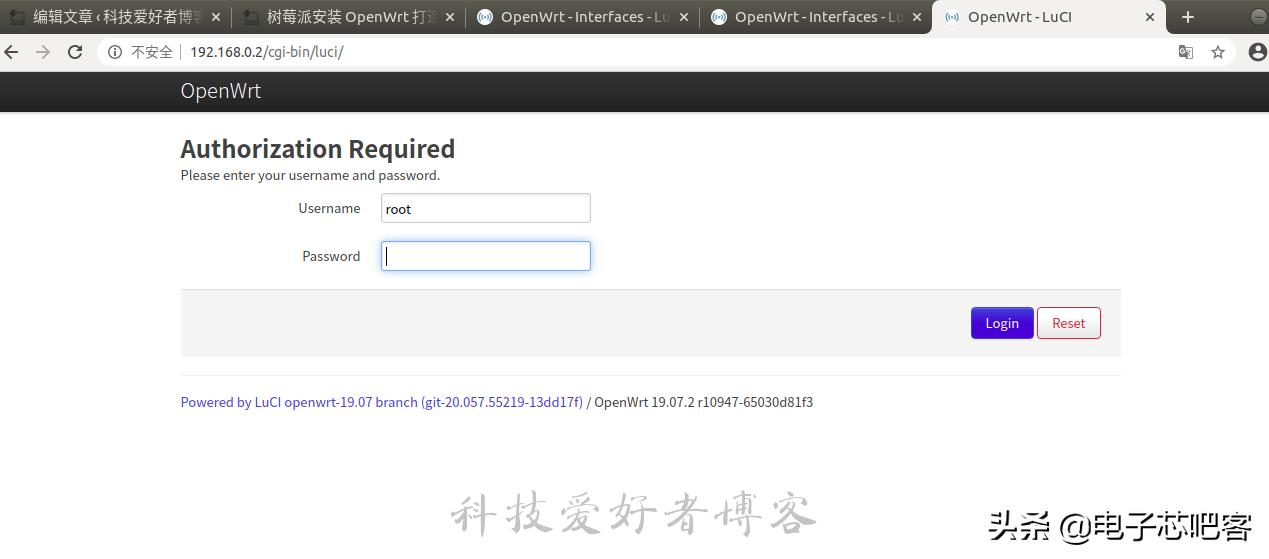
Task: Switch to the second OpenWrt - Interfaces tab
Action: (813, 17)
